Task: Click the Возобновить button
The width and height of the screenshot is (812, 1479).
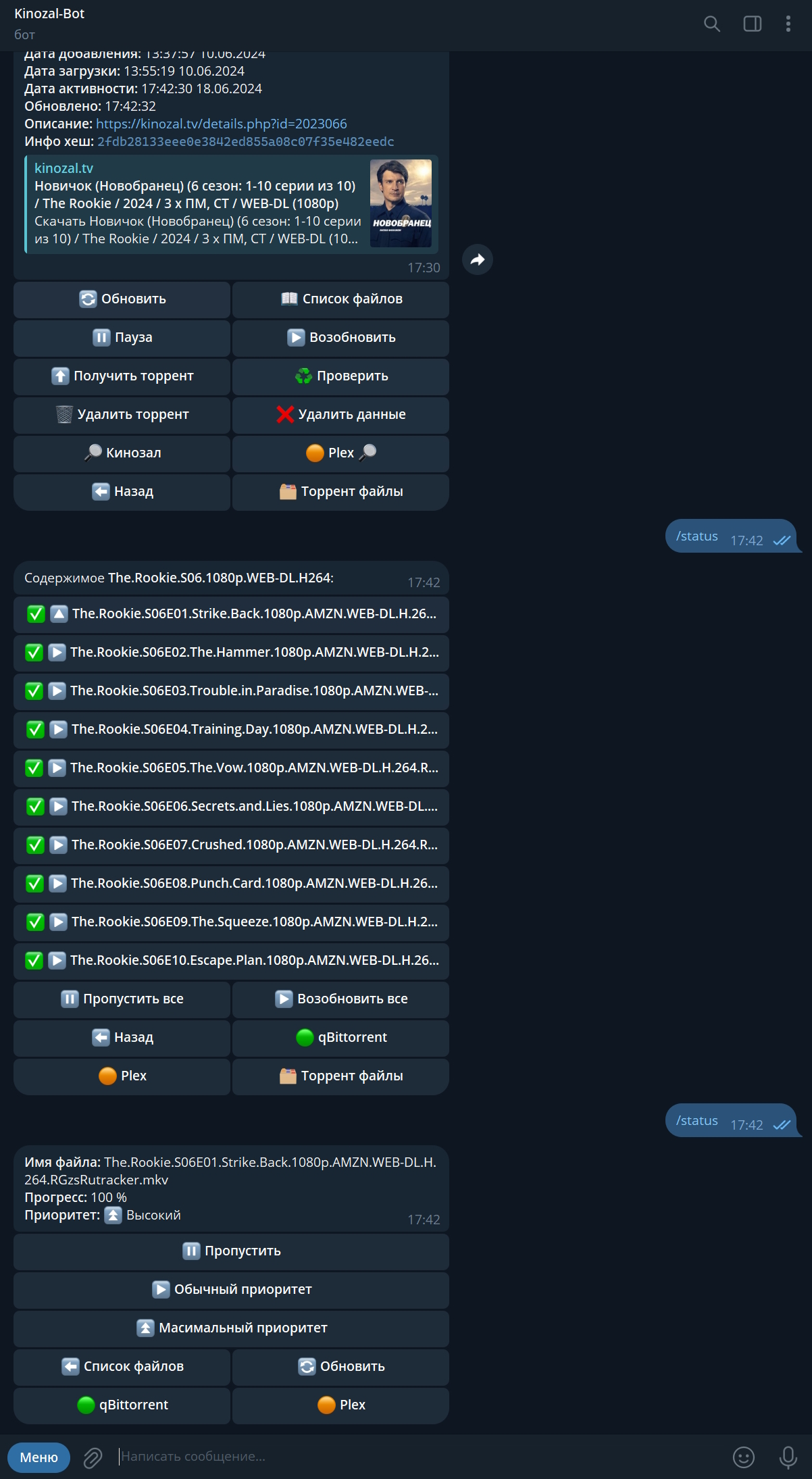Action: [340, 337]
